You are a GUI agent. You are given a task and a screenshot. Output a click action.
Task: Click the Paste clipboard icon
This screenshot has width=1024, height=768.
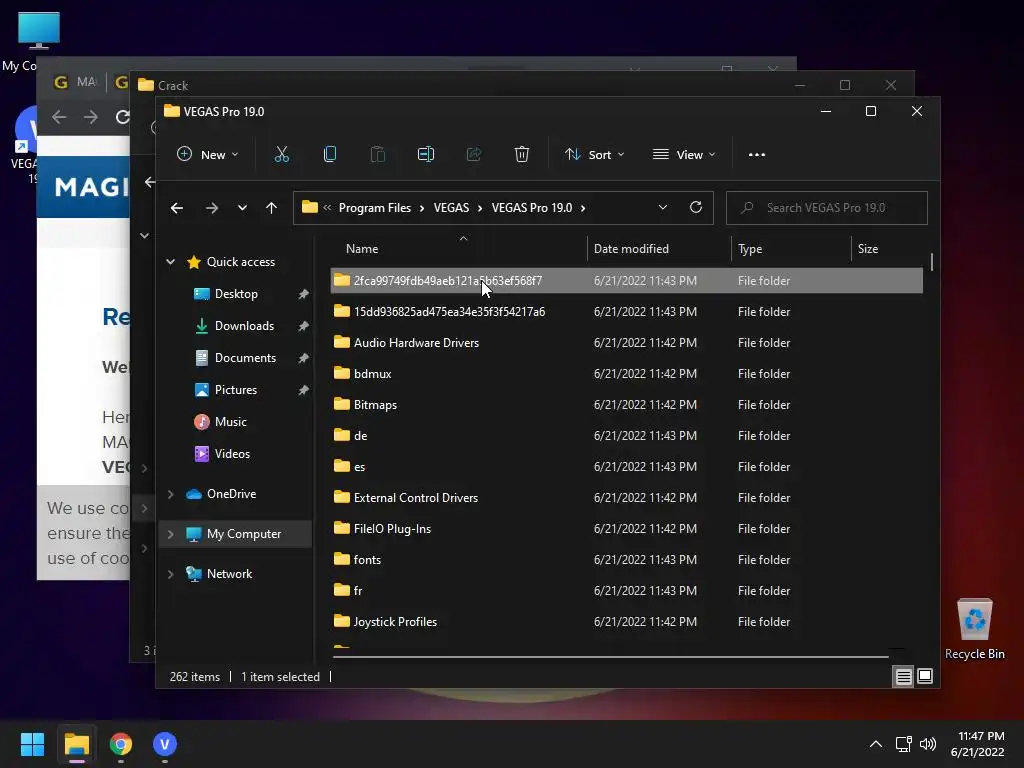coord(377,155)
